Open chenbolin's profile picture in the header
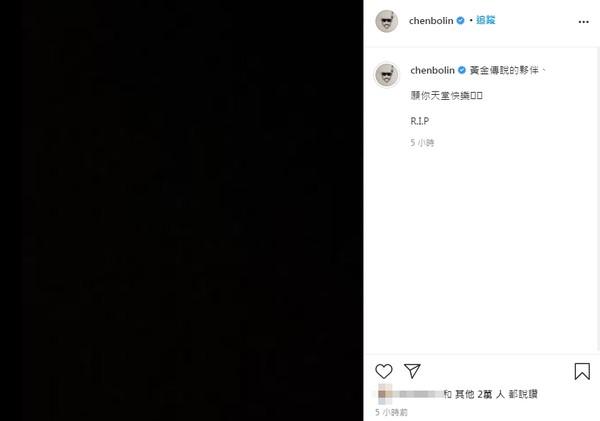 point(386,21)
